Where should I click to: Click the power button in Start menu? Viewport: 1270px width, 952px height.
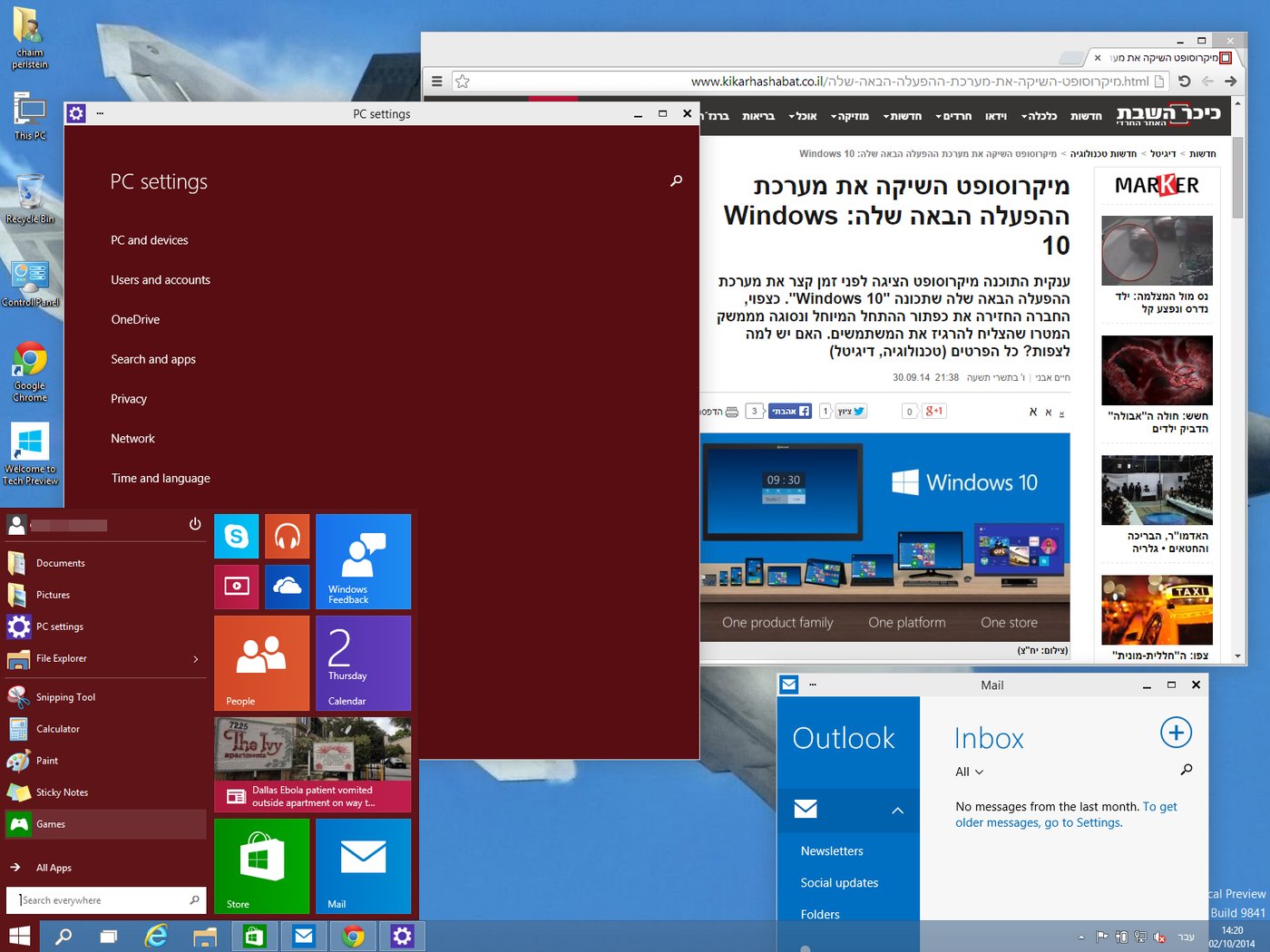pyautogui.click(x=195, y=524)
